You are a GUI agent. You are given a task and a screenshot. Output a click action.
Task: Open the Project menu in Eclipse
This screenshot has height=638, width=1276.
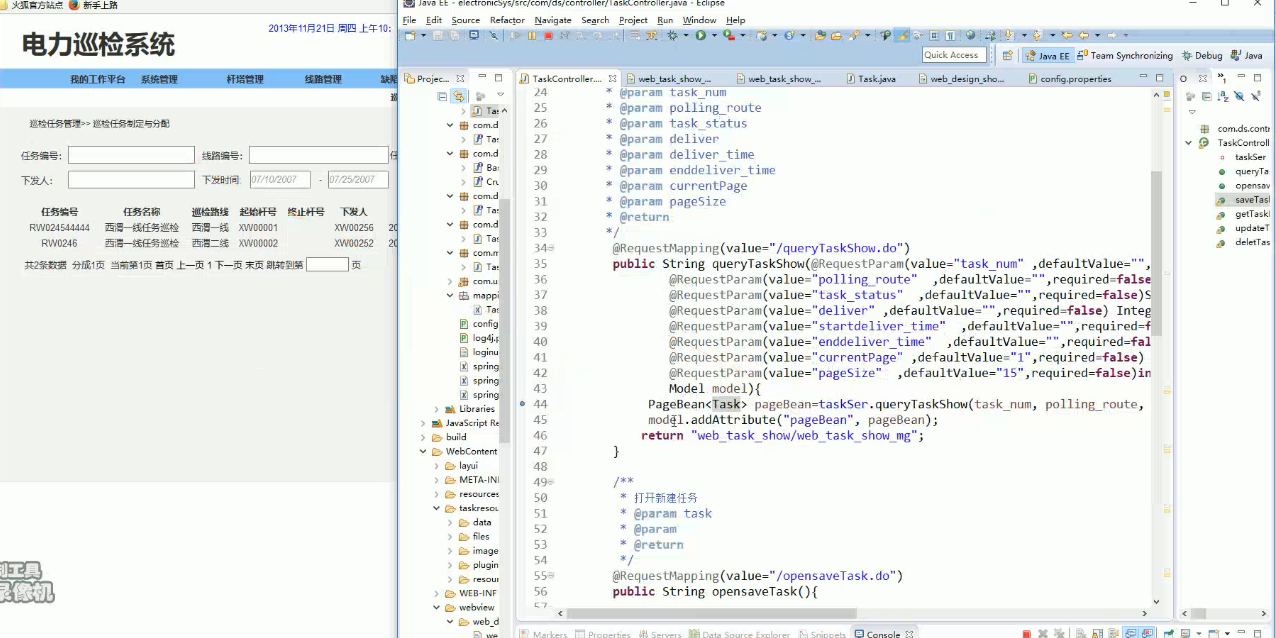(x=633, y=20)
